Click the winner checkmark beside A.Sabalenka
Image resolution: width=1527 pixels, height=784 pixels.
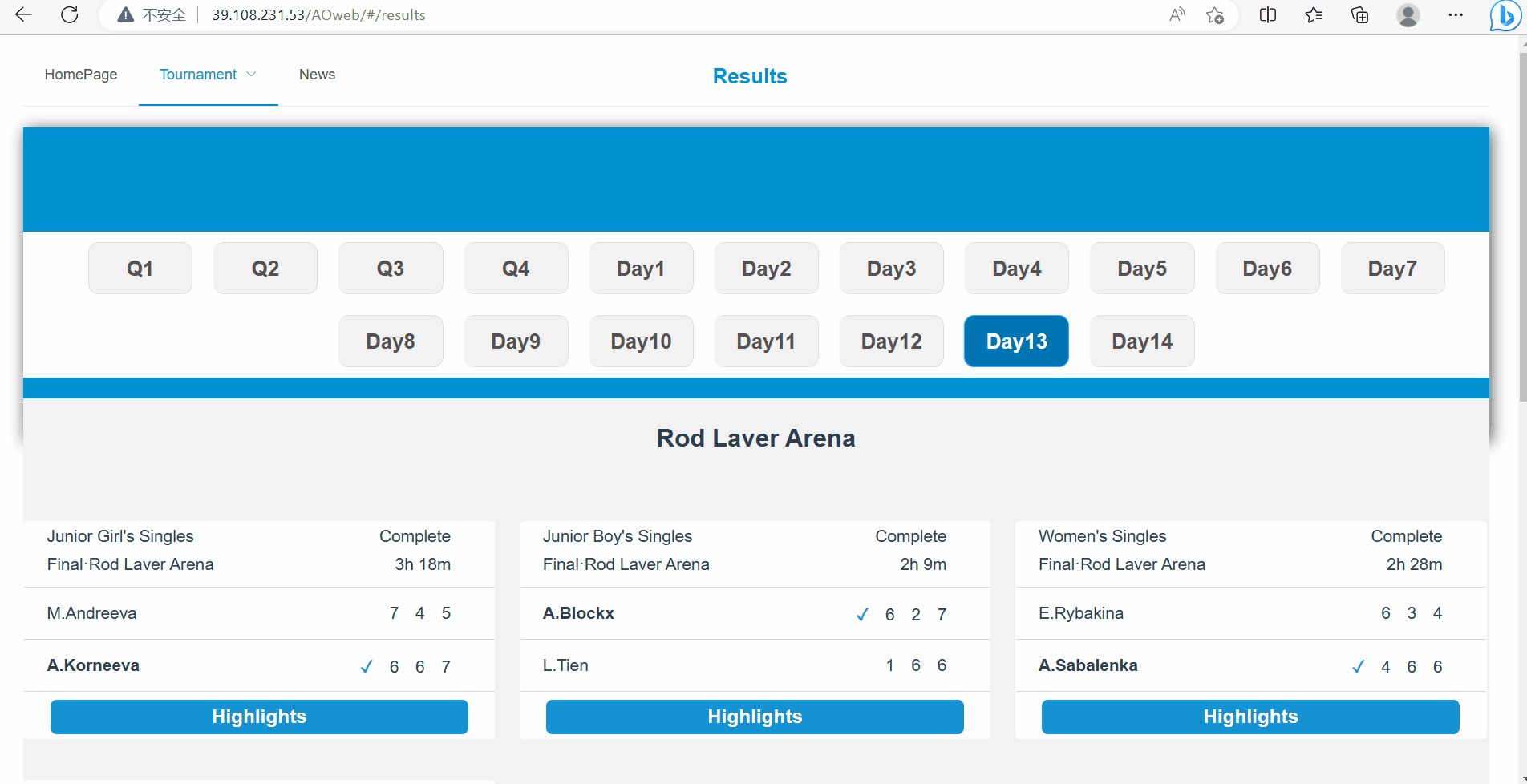tap(1358, 667)
